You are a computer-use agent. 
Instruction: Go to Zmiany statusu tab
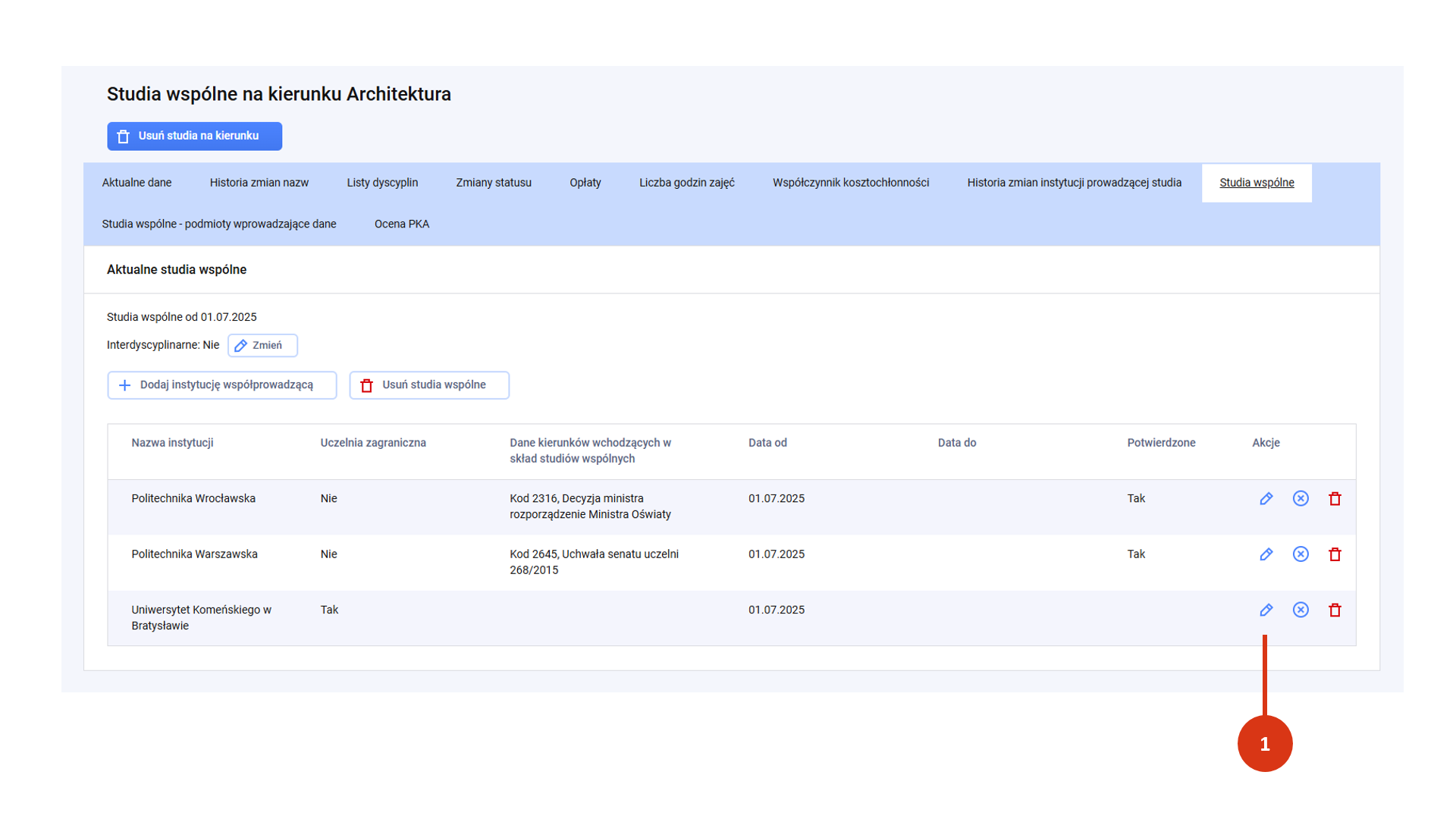[x=494, y=183]
